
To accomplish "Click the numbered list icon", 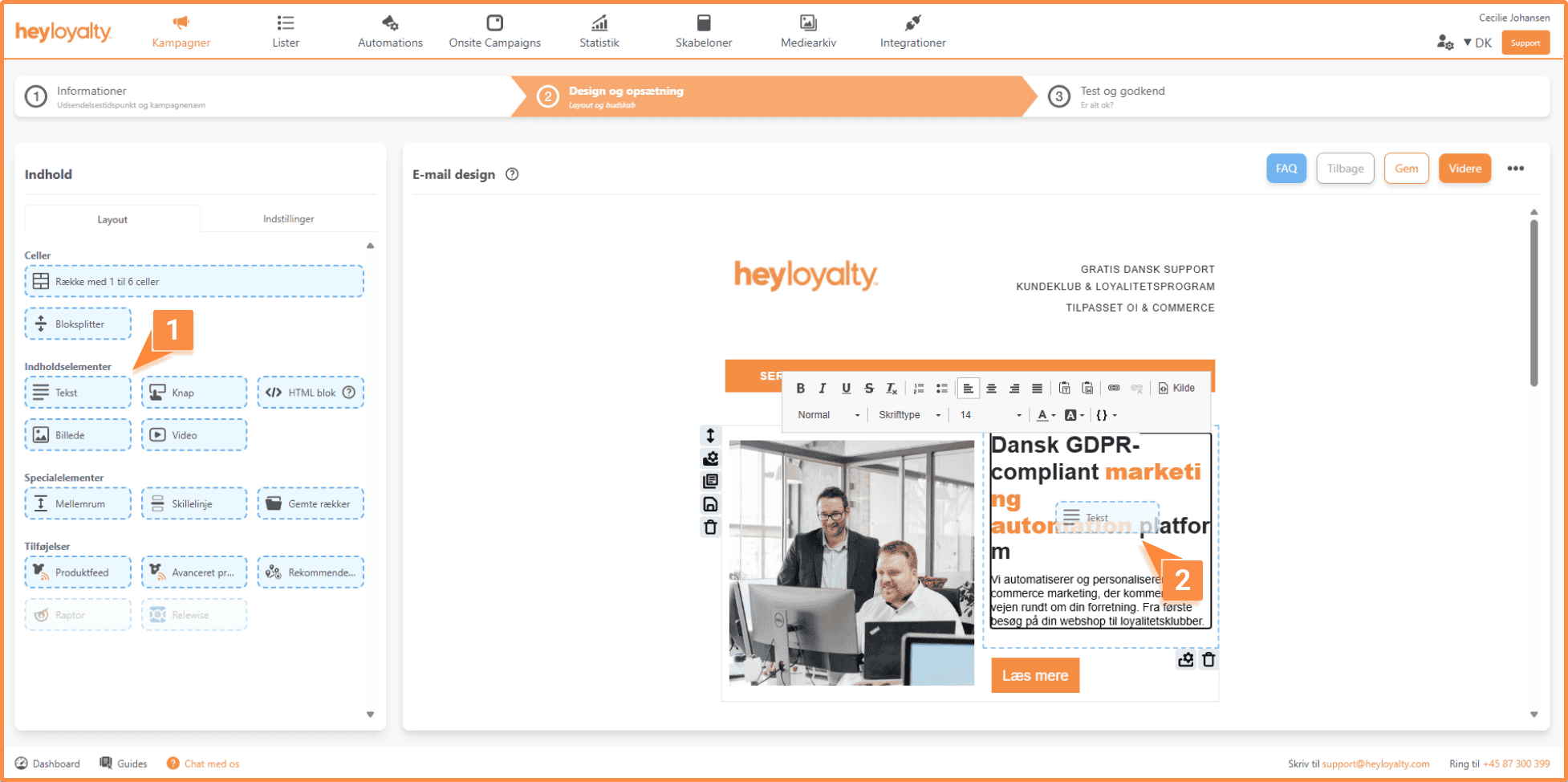I will [x=919, y=389].
